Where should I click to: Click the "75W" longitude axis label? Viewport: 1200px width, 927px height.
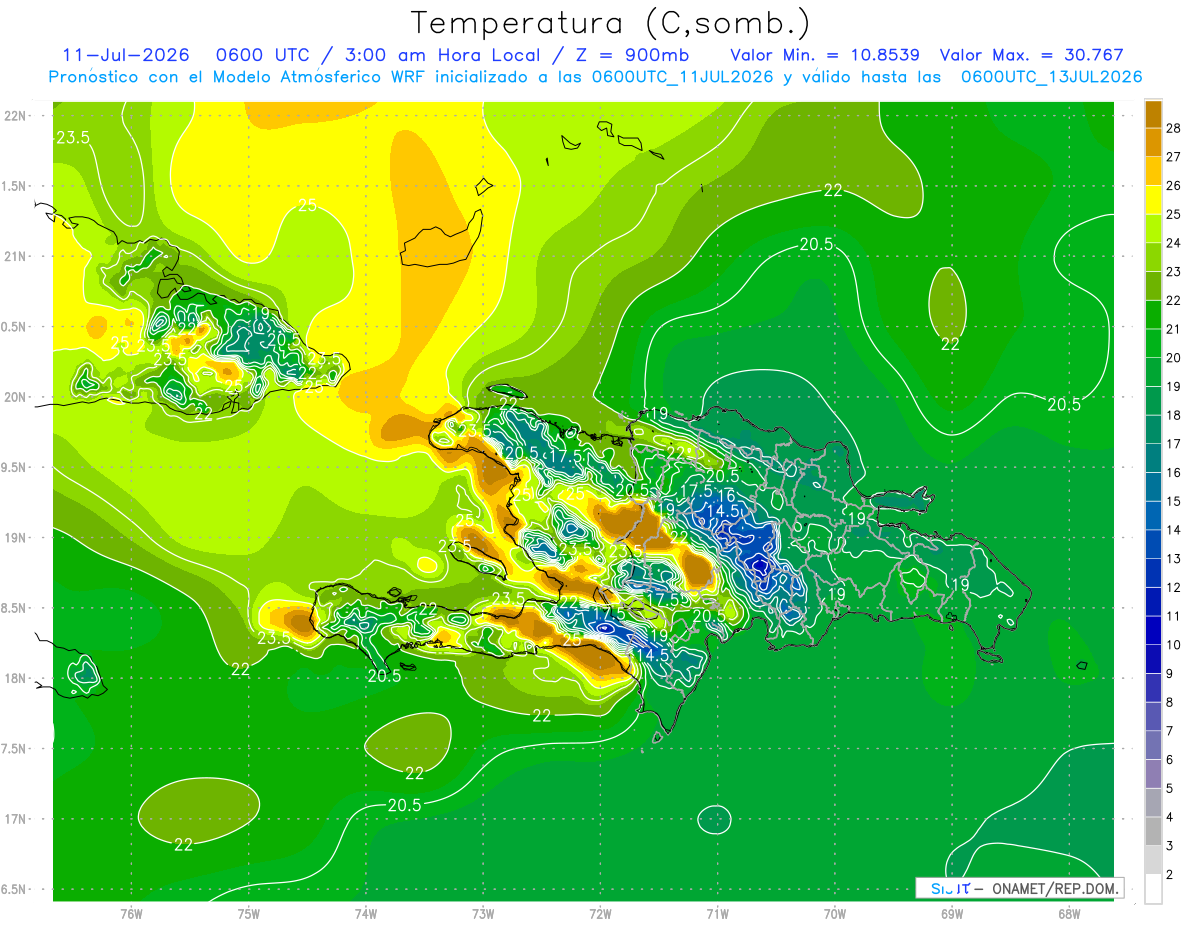(x=249, y=913)
